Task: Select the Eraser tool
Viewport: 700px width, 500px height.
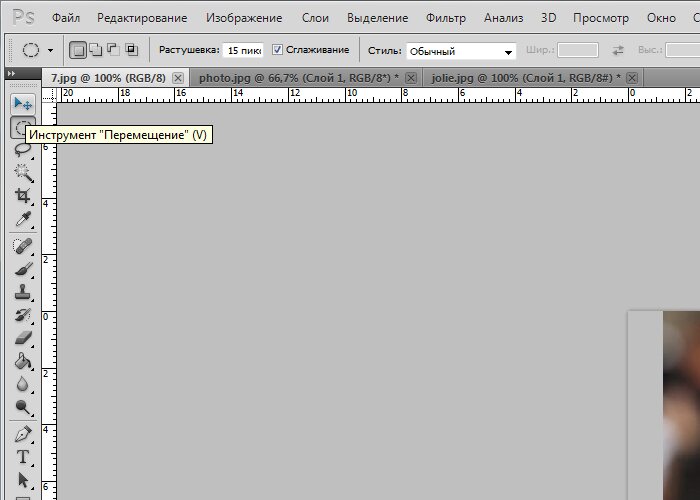Action: point(23,338)
